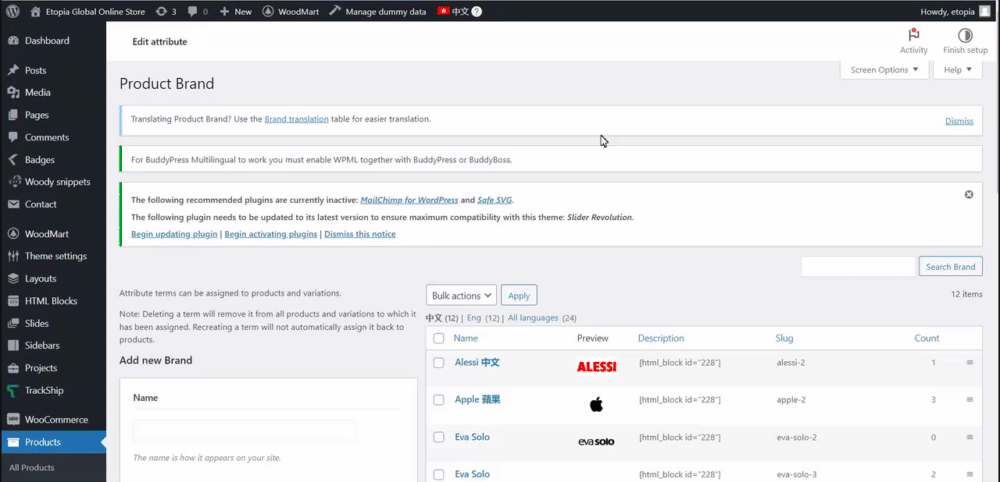This screenshot has height=482, width=1000.
Task: Dismiss the translation notice
Action: tap(959, 121)
